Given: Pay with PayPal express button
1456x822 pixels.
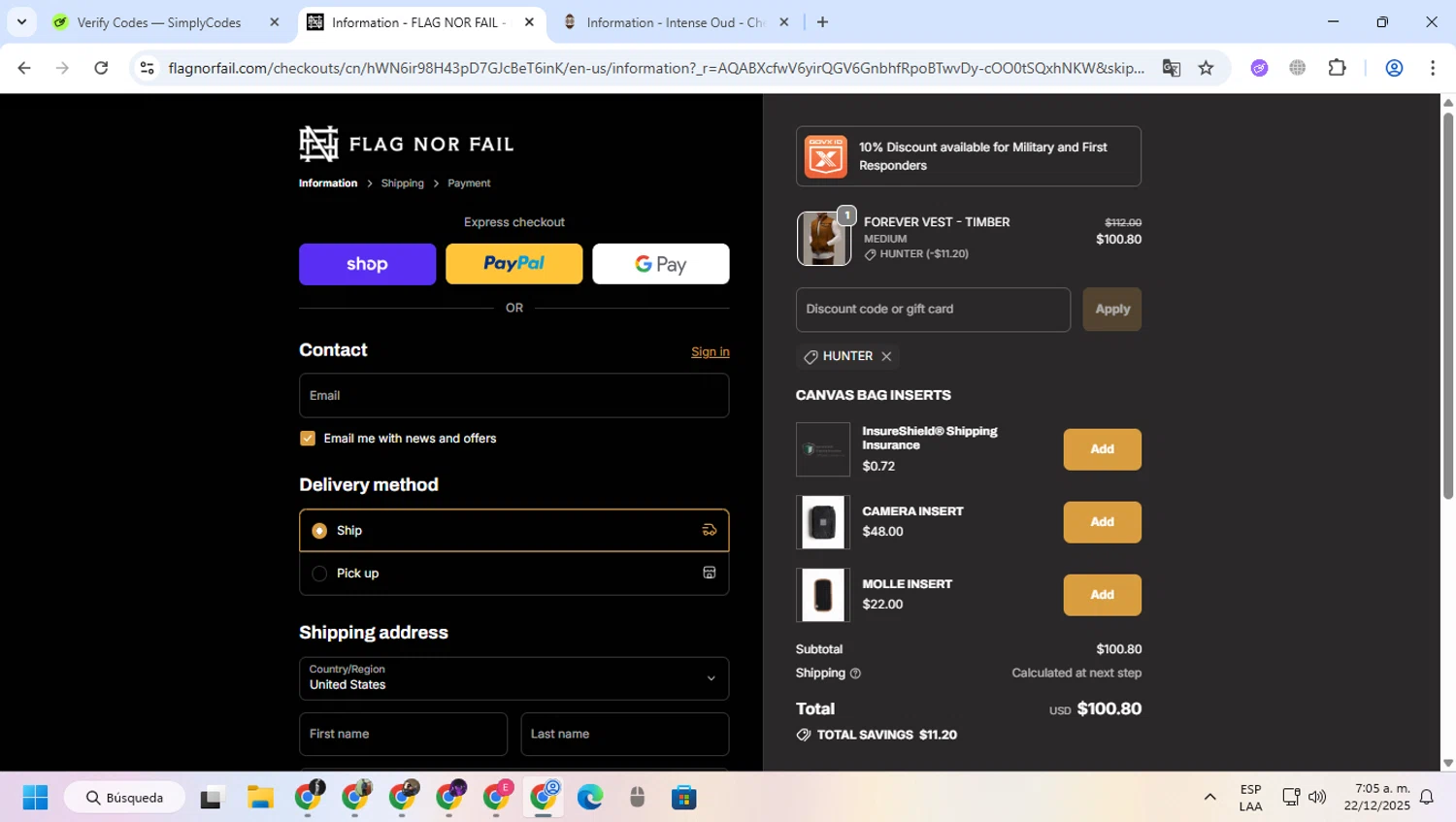Looking at the screenshot, I should tap(513, 264).
